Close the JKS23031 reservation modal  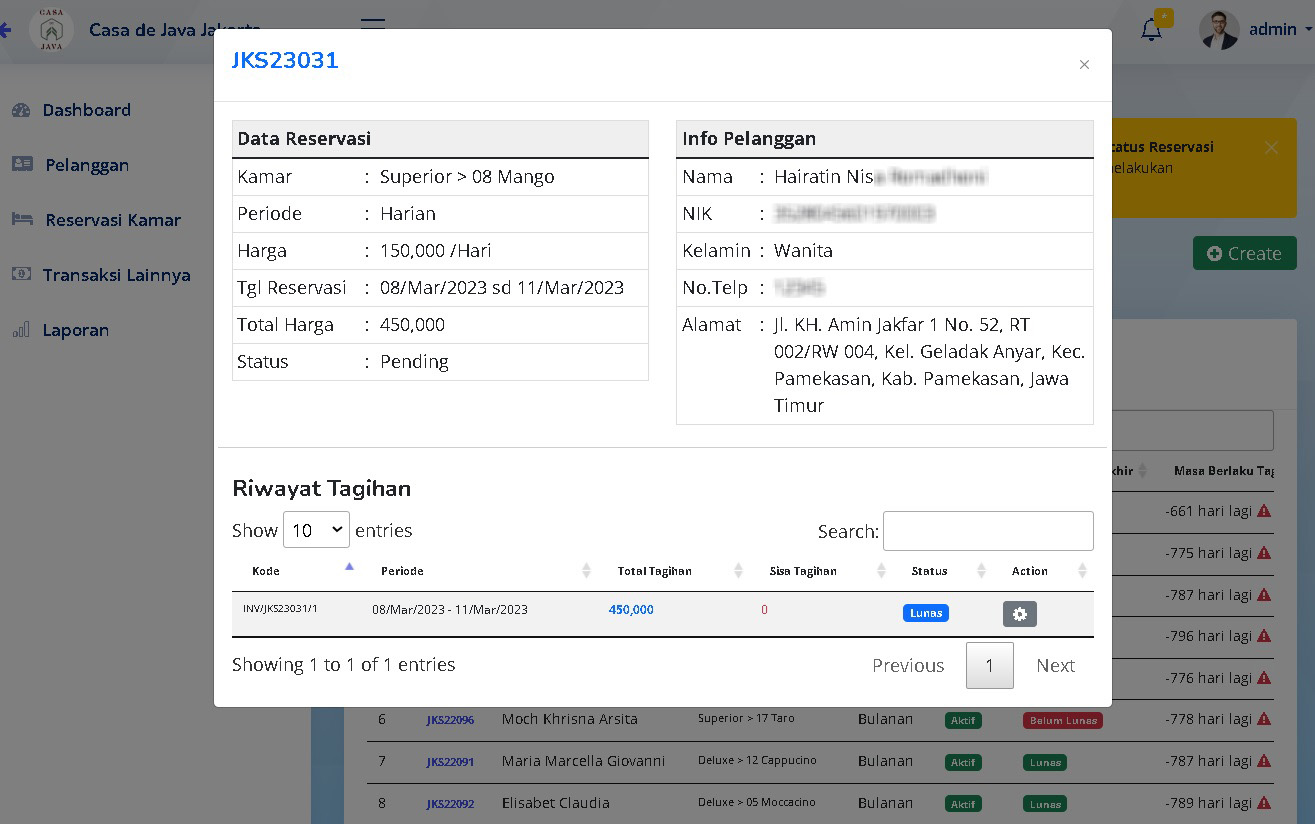pyautogui.click(x=1084, y=65)
